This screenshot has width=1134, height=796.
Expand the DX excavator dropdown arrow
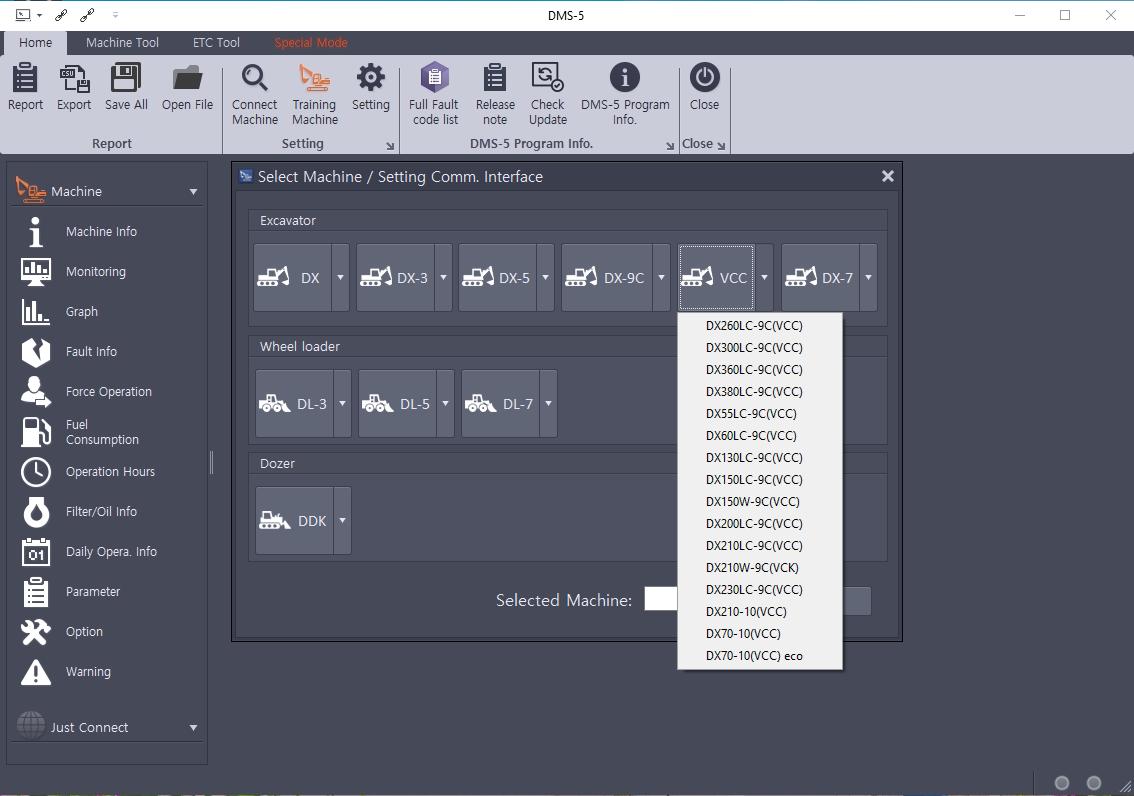(x=340, y=278)
